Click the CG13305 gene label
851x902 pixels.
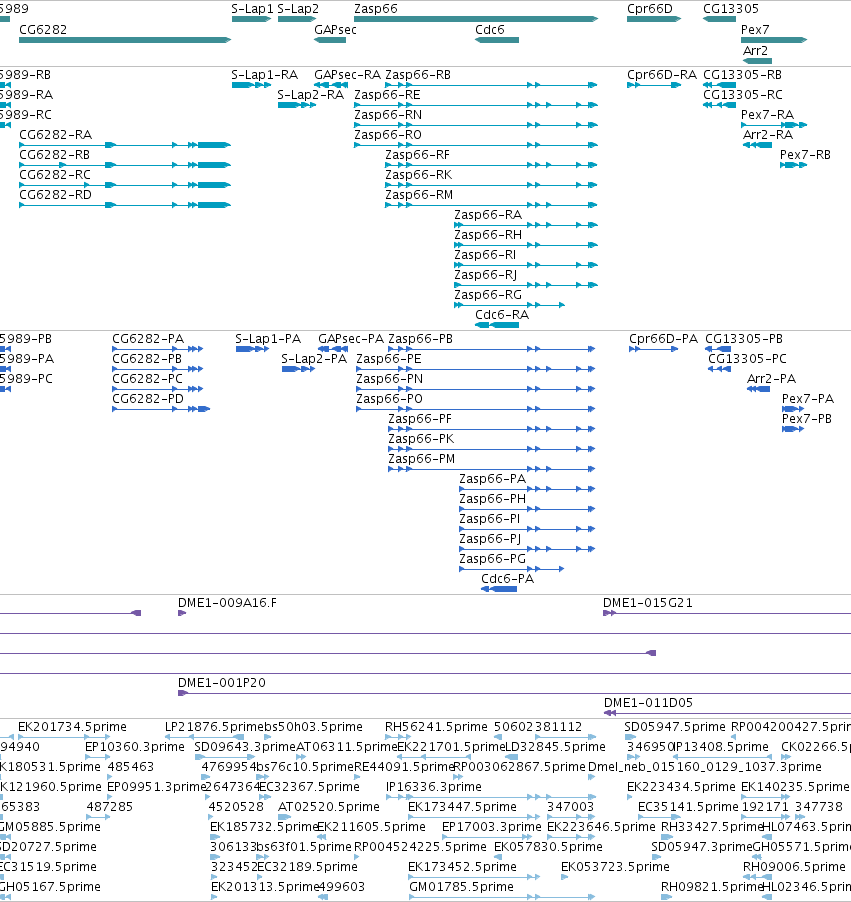pos(731,9)
